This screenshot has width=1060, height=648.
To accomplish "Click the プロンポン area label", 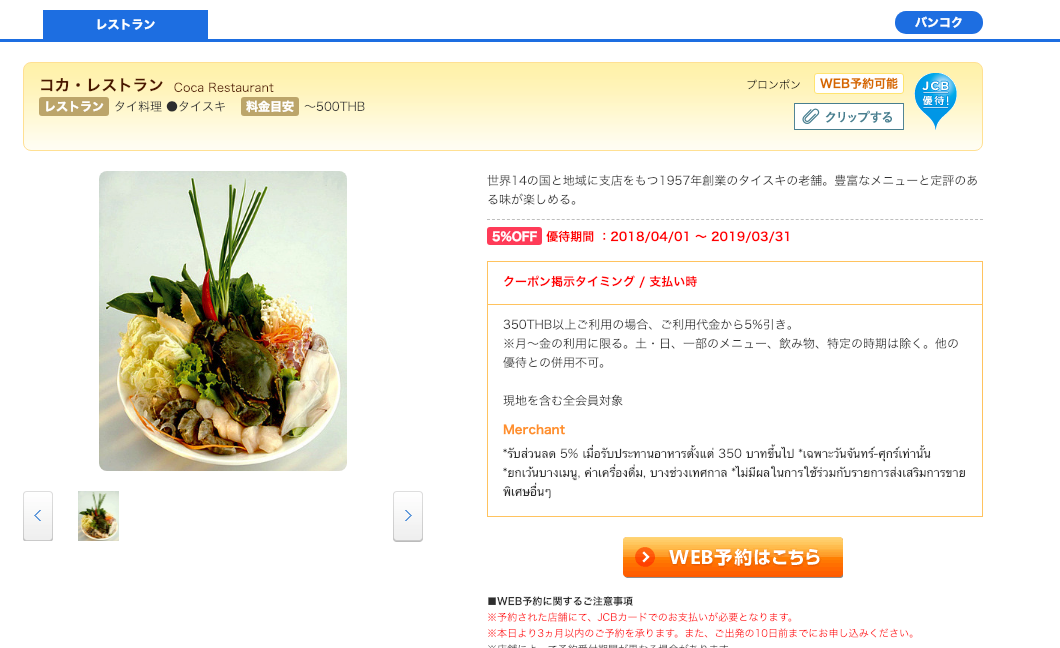I will click(x=773, y=84).
